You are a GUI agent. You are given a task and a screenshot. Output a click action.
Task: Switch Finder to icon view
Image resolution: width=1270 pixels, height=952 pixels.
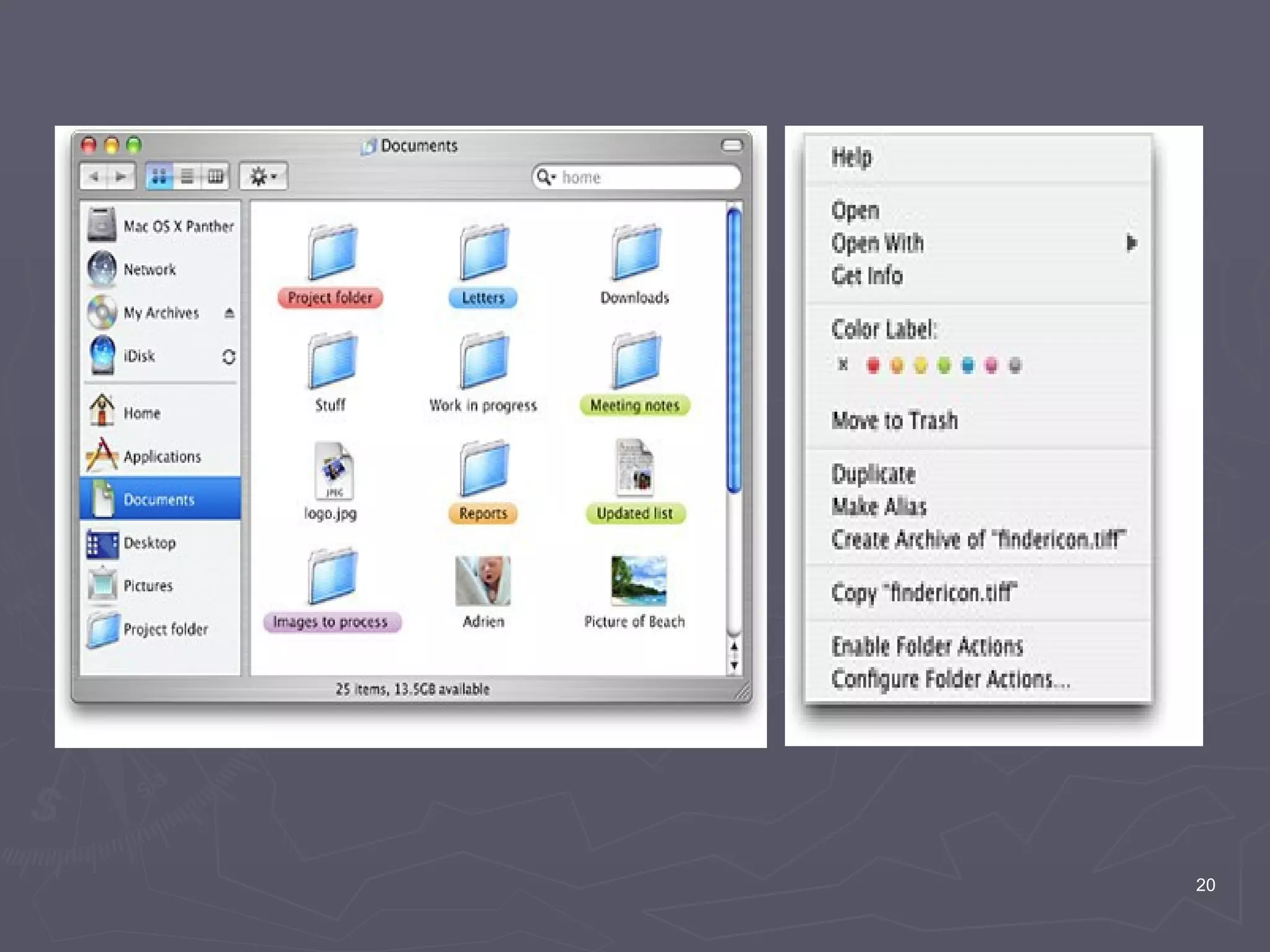coord(159,177)
